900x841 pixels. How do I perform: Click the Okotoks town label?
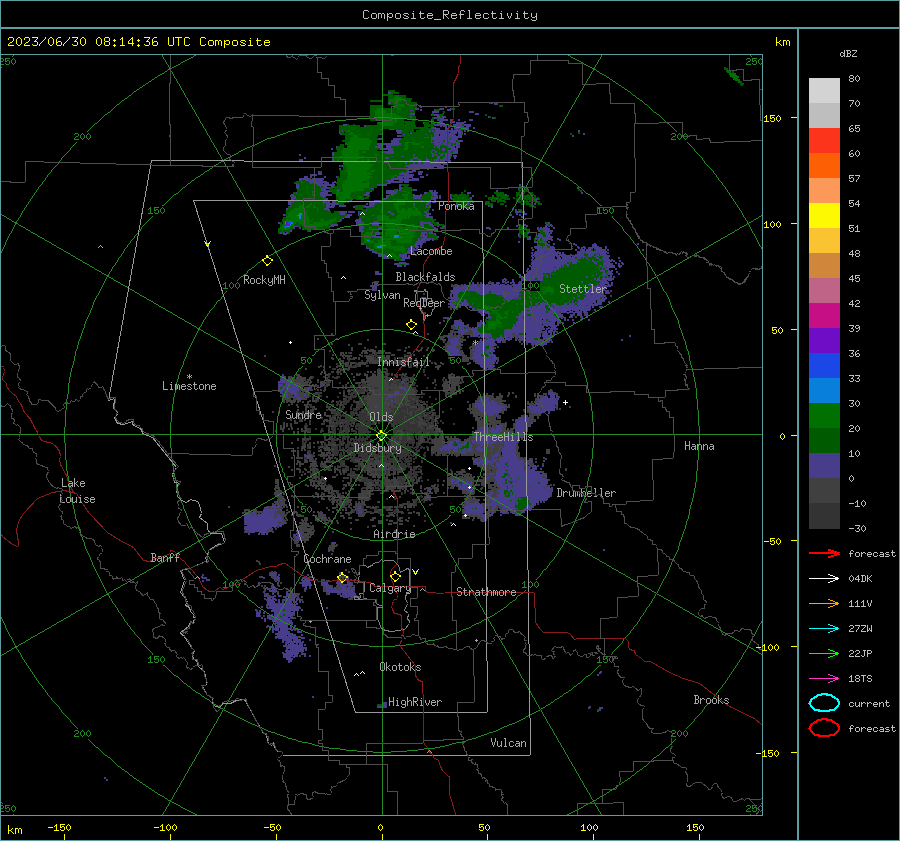pos(400,667)
